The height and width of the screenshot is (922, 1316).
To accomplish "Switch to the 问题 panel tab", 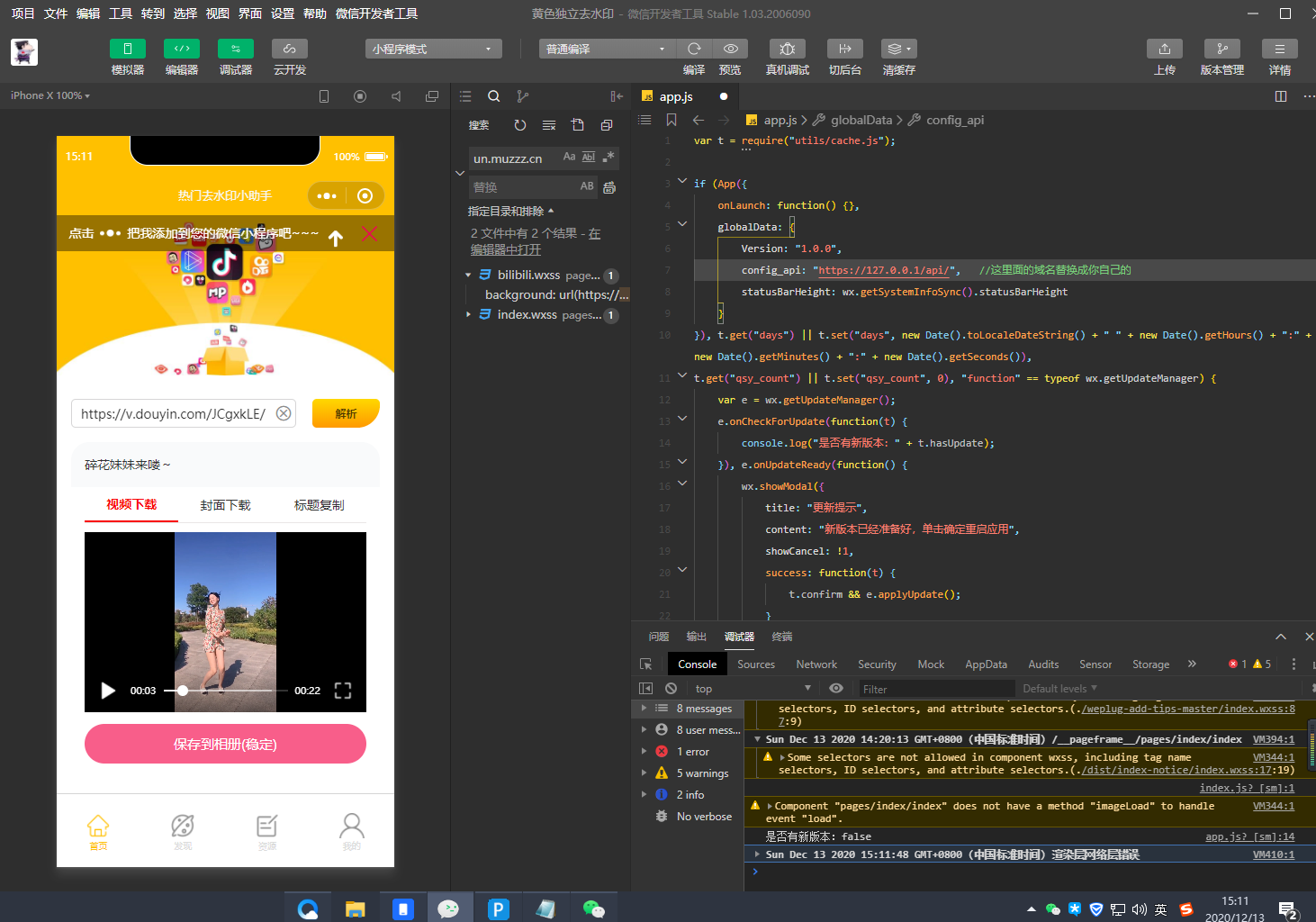I will [659, 637].
